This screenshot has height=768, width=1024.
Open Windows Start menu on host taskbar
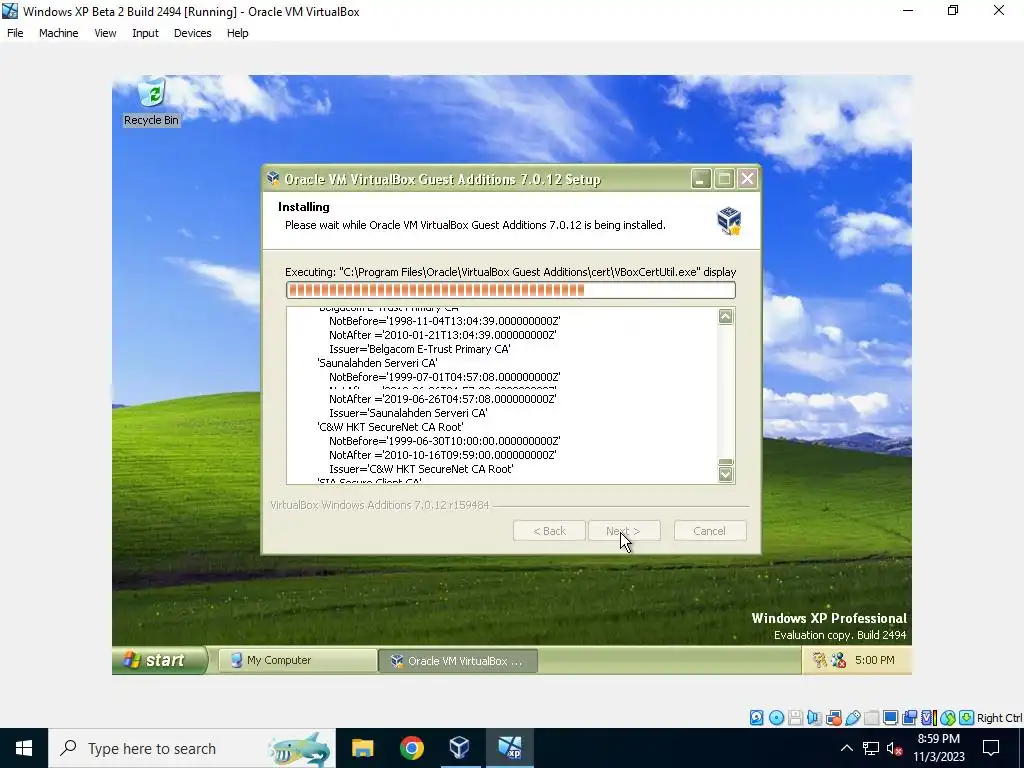click(24, 748)
